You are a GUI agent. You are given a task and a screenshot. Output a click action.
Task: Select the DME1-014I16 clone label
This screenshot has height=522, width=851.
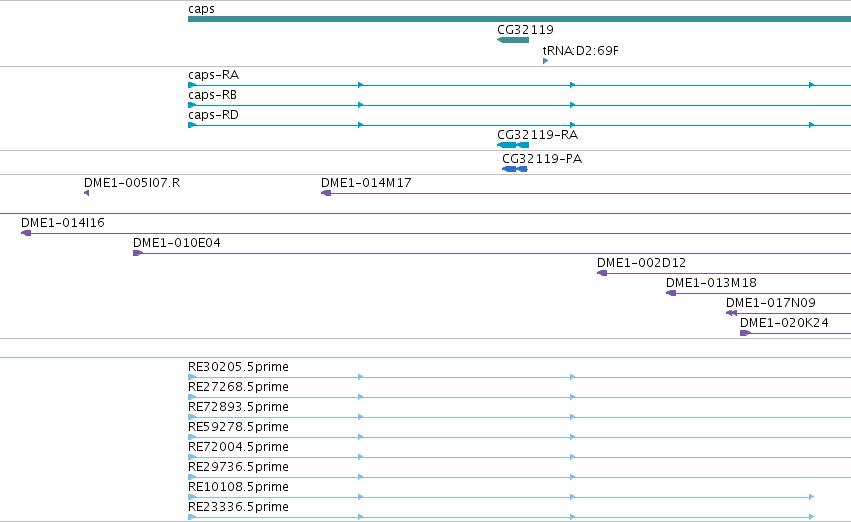point(63,223)
